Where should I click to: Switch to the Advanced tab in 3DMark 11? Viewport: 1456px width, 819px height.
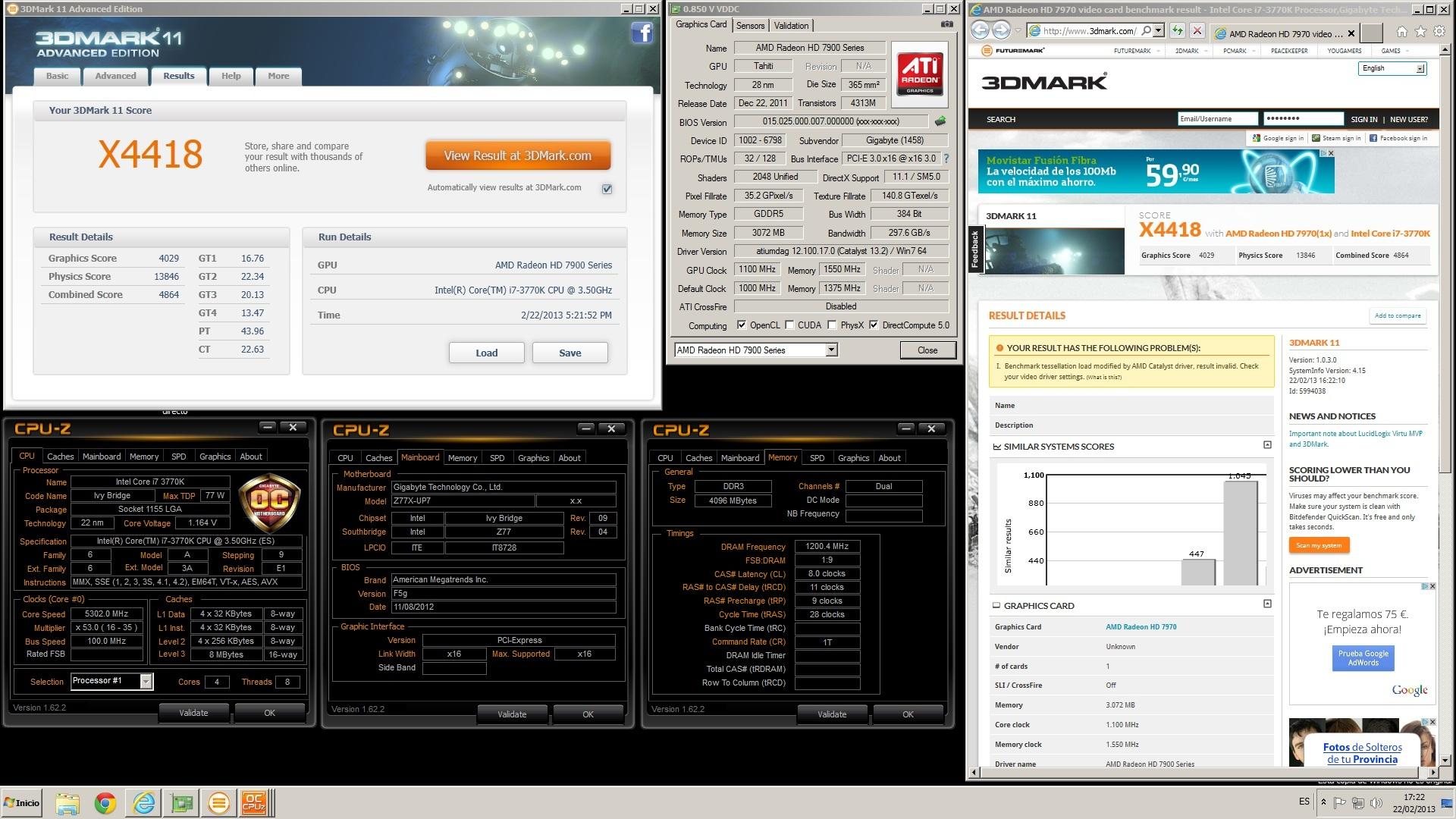point(115,76)
